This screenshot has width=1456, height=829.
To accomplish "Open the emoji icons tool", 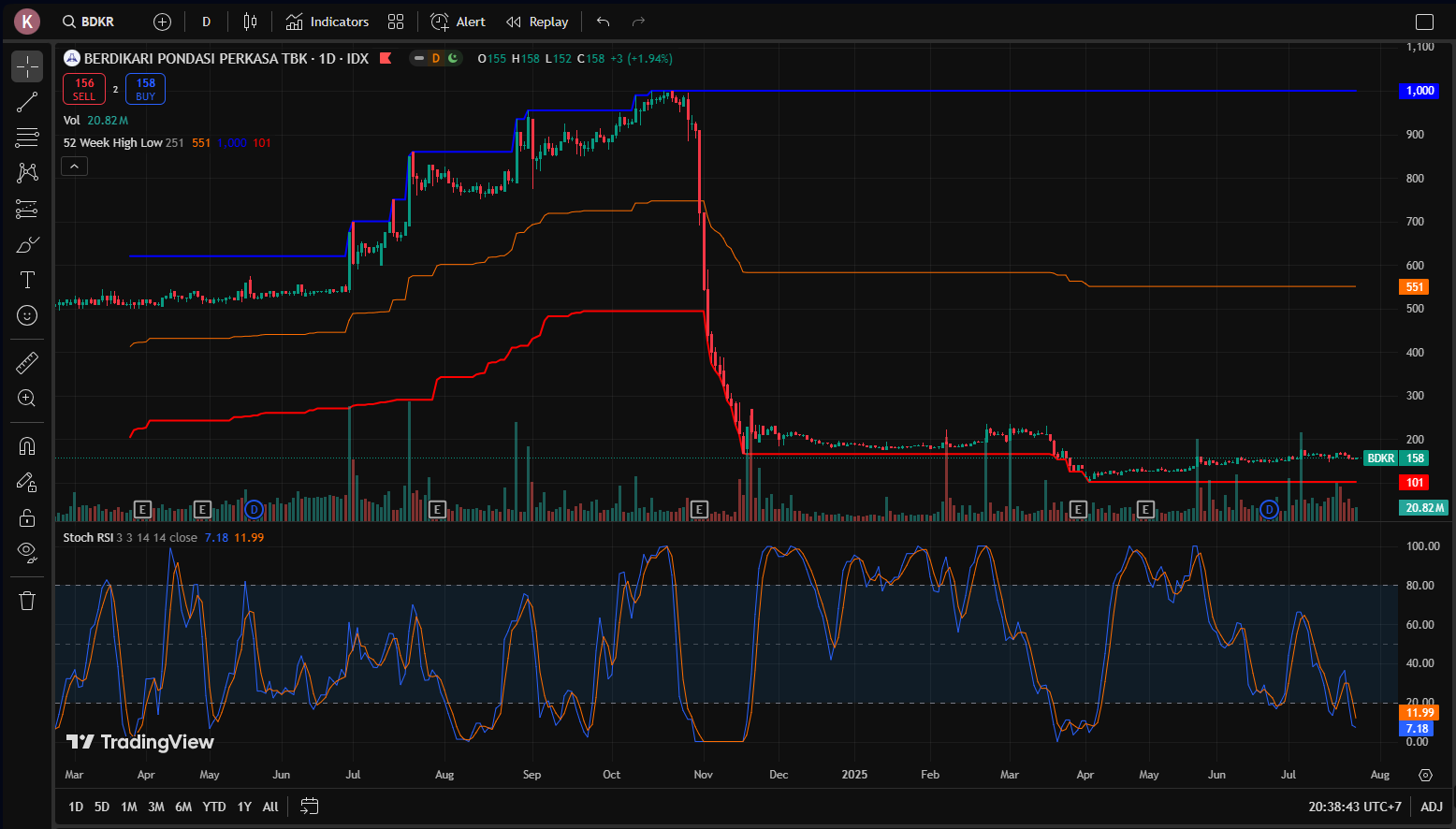I will 27,315.
